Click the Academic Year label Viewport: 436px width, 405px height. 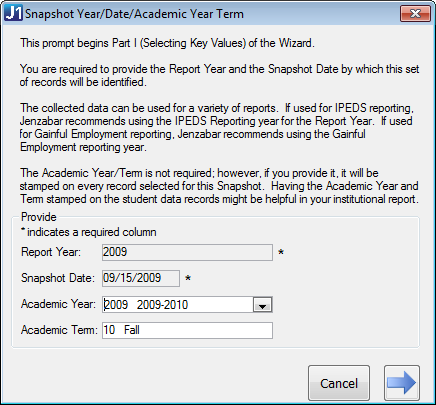(58, 304)
